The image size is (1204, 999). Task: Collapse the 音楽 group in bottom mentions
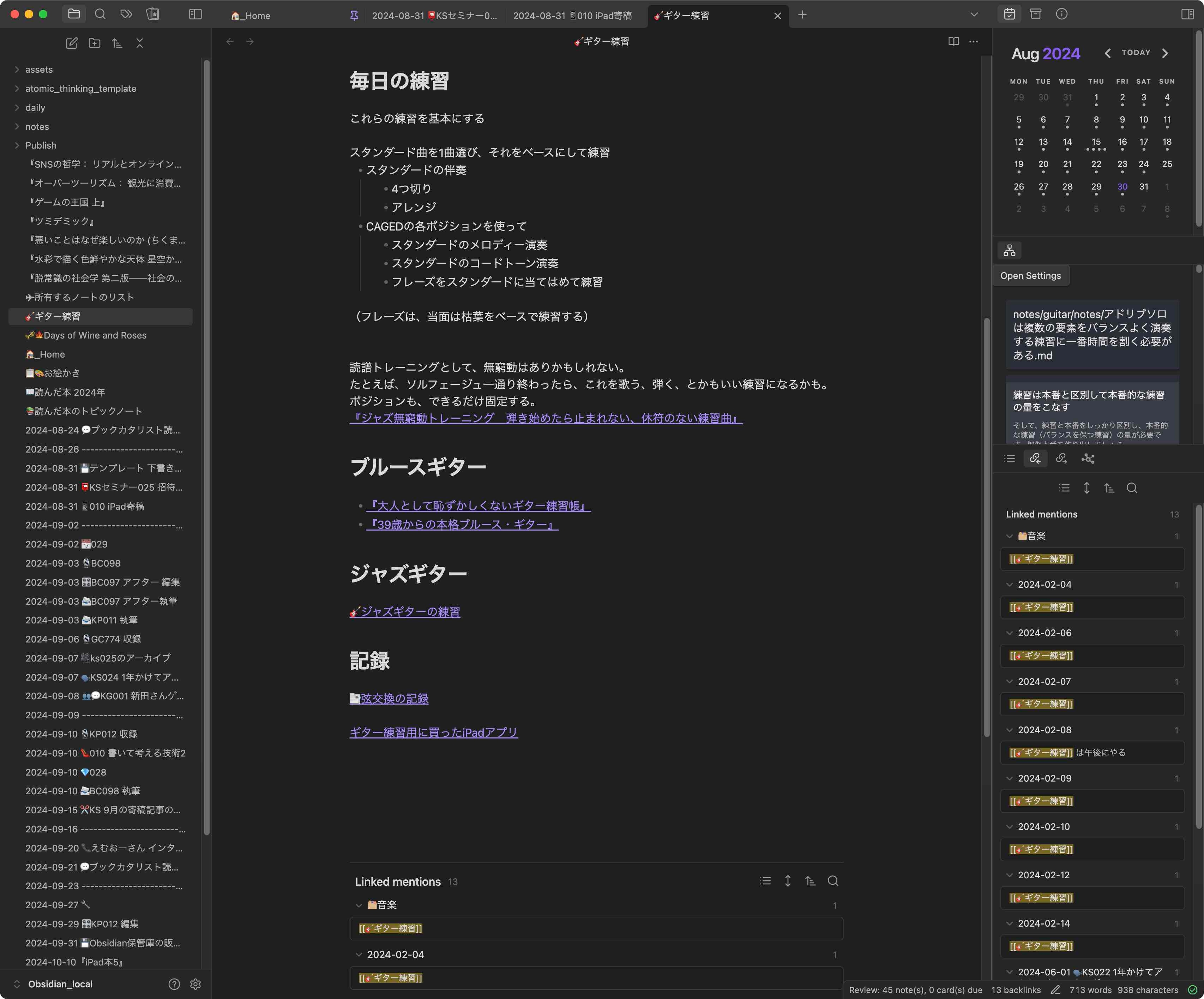click(359, 905)
